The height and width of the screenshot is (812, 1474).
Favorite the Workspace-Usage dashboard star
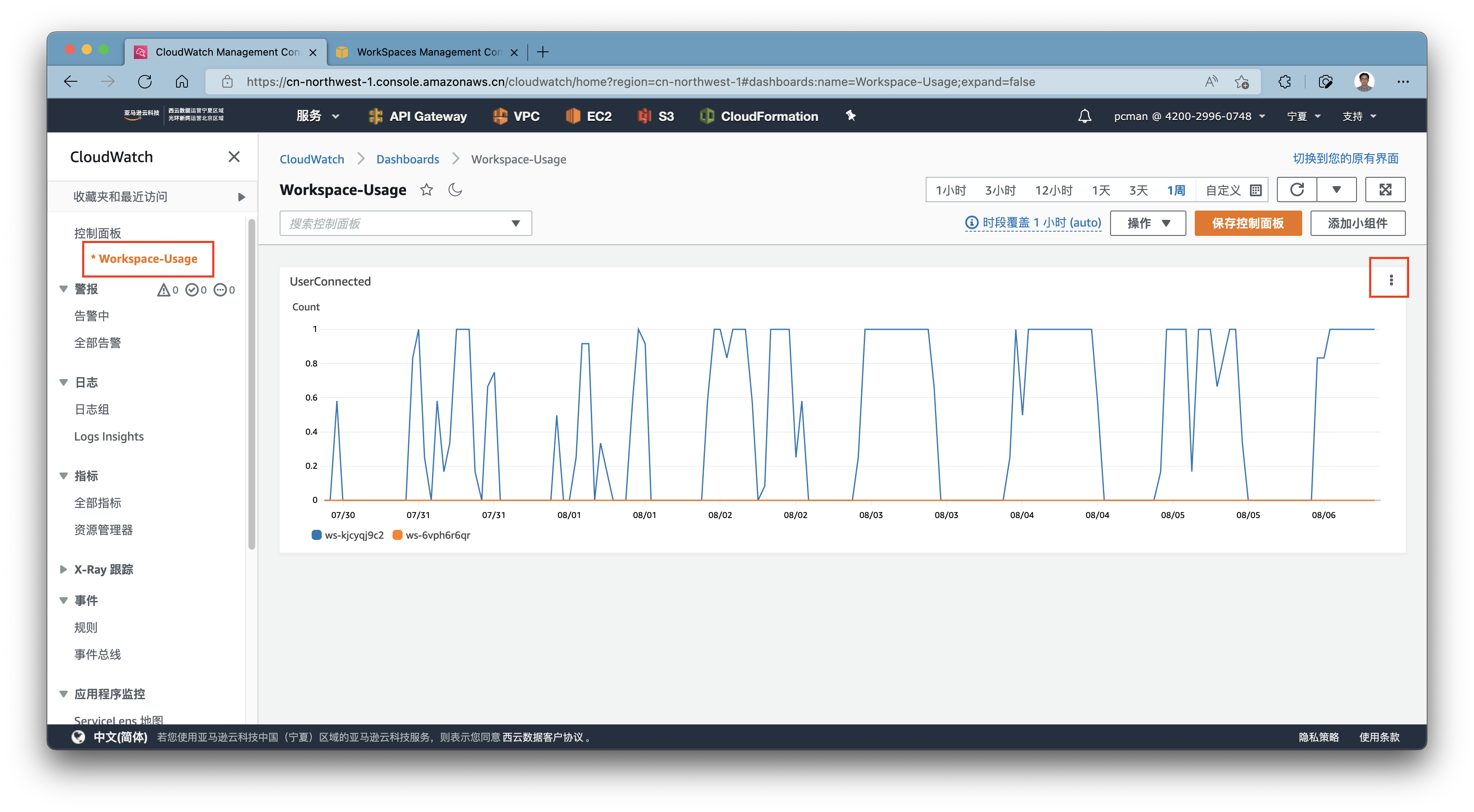tap(426, 190)
